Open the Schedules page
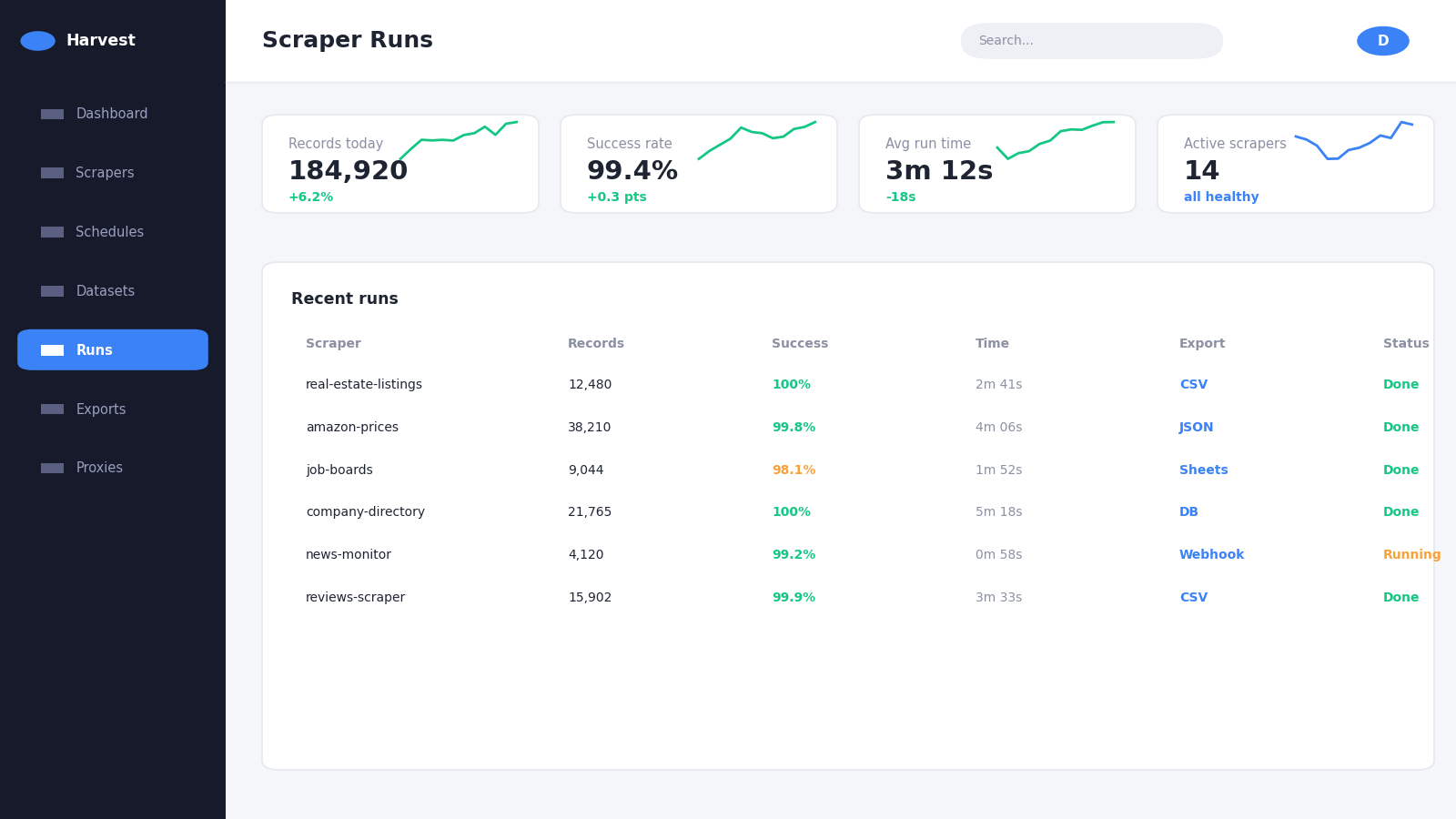1456x819 pixels. coord(113,232)
